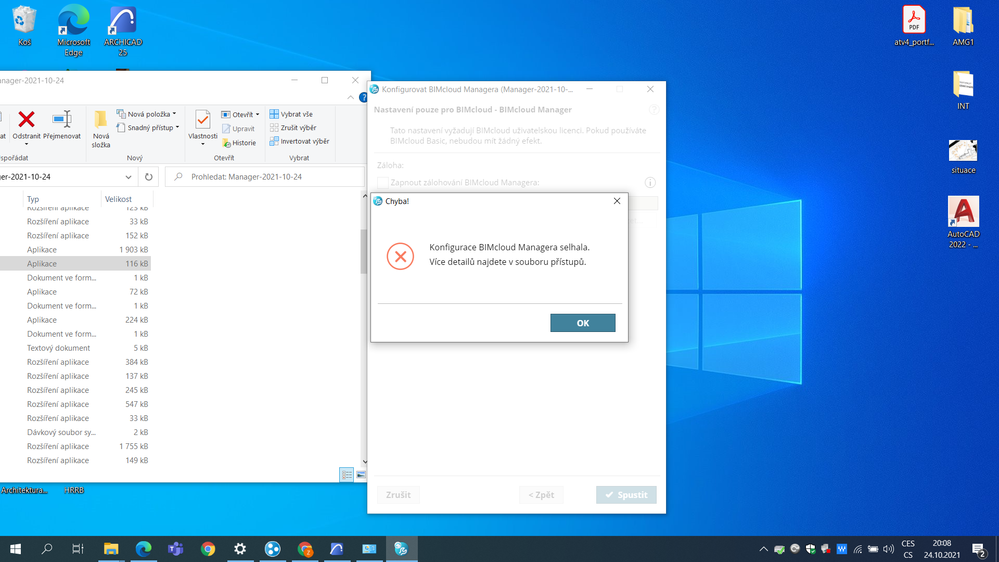Click Historie in Explorer ribbon
This screenshot has width=999, height=562.
click(239, 143)
